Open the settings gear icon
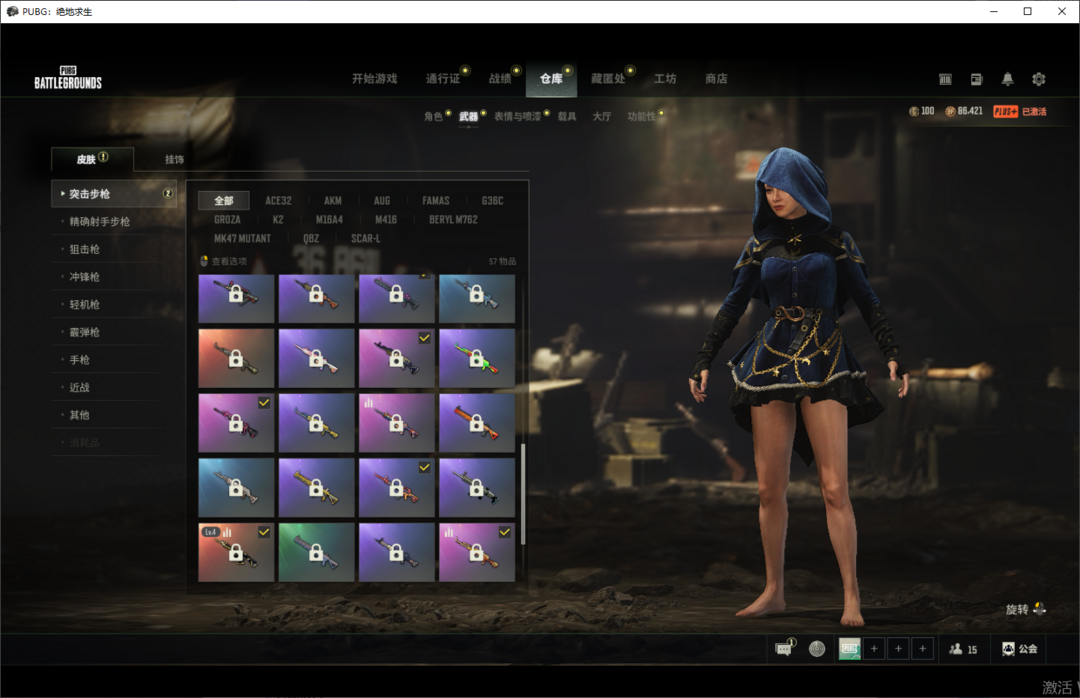Viewport: 1080px width, 698px height. [x=1039, y=79]
